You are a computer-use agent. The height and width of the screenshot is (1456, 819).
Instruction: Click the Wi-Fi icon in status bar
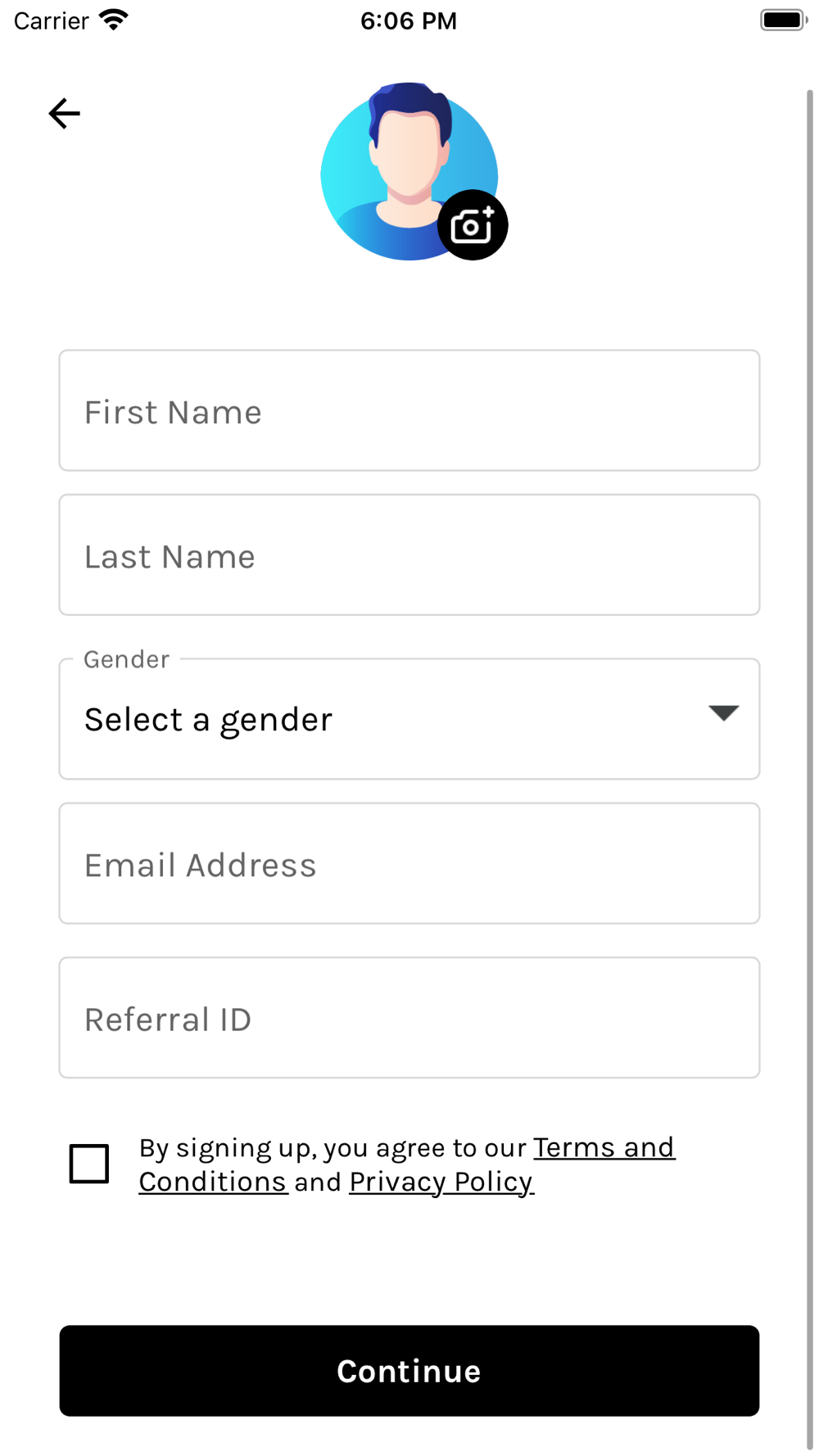click(x=114, y=20)
